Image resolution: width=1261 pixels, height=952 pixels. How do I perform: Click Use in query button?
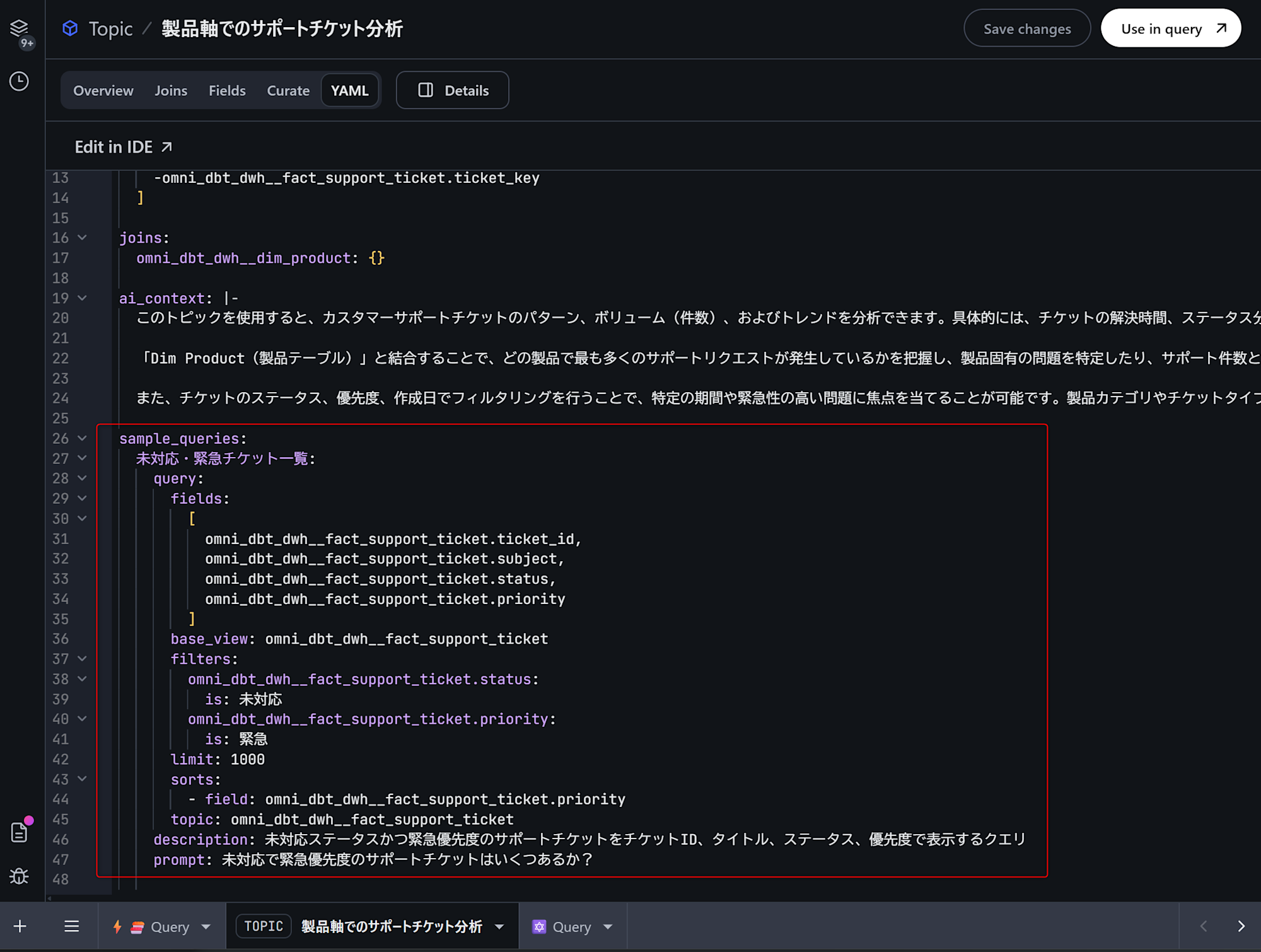tap(1171, 29)
